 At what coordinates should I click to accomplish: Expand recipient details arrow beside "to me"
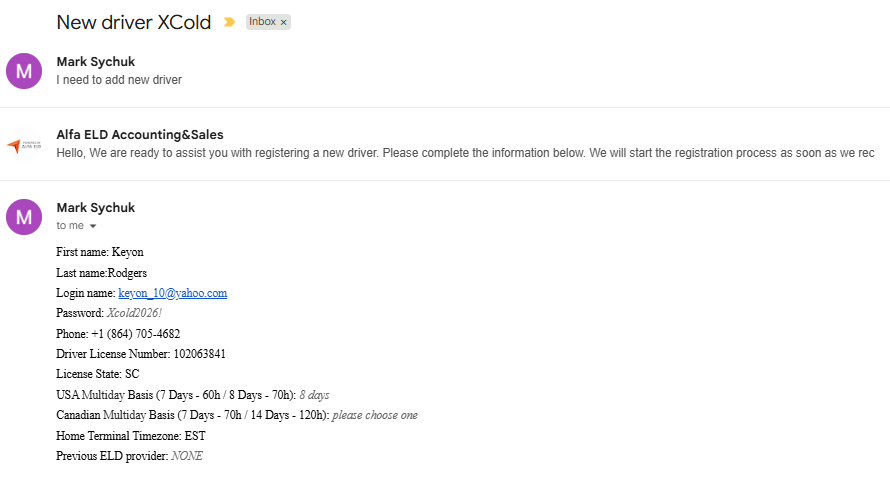(93, 226)
